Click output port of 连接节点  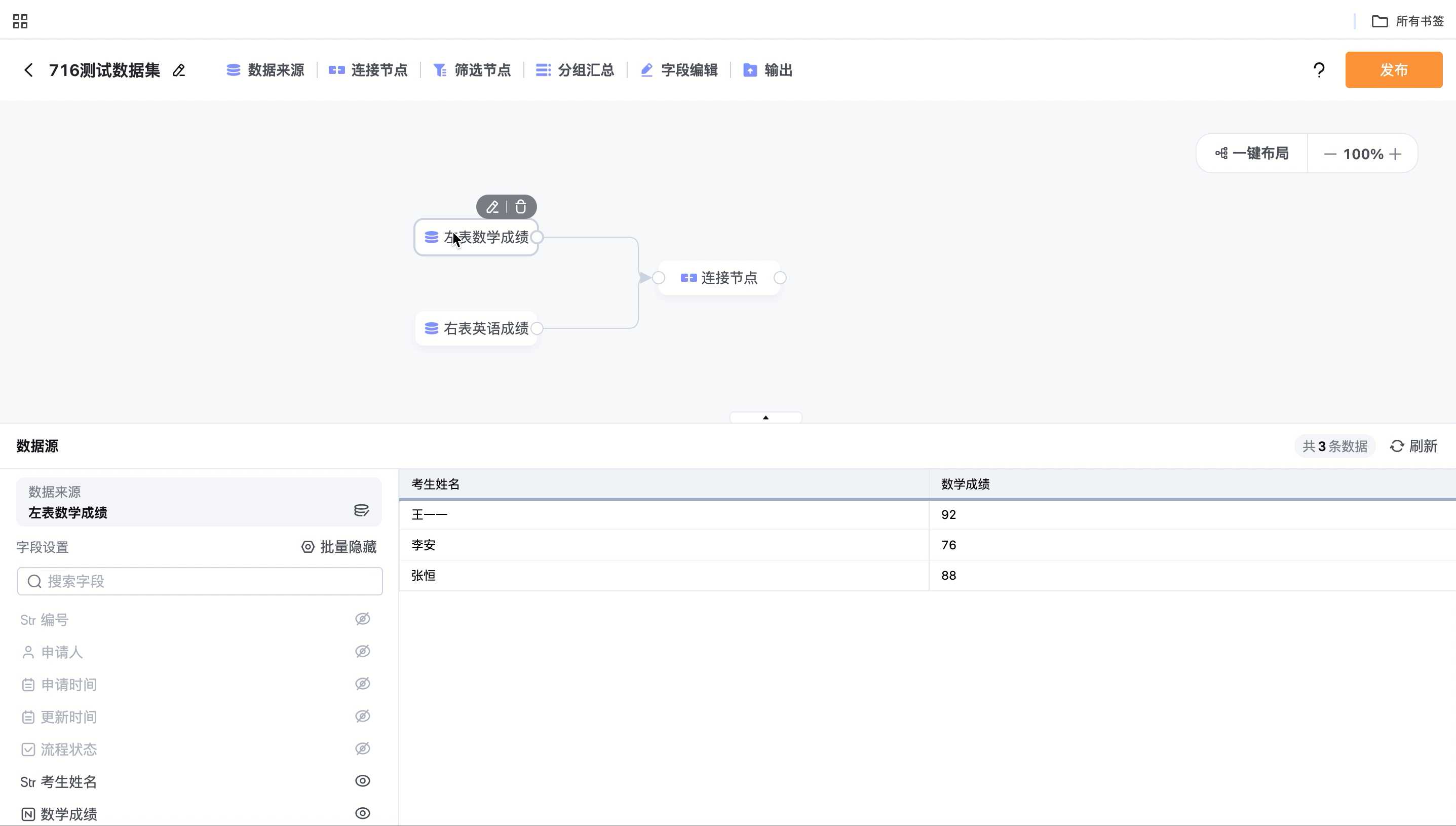[x=780, y=278]
